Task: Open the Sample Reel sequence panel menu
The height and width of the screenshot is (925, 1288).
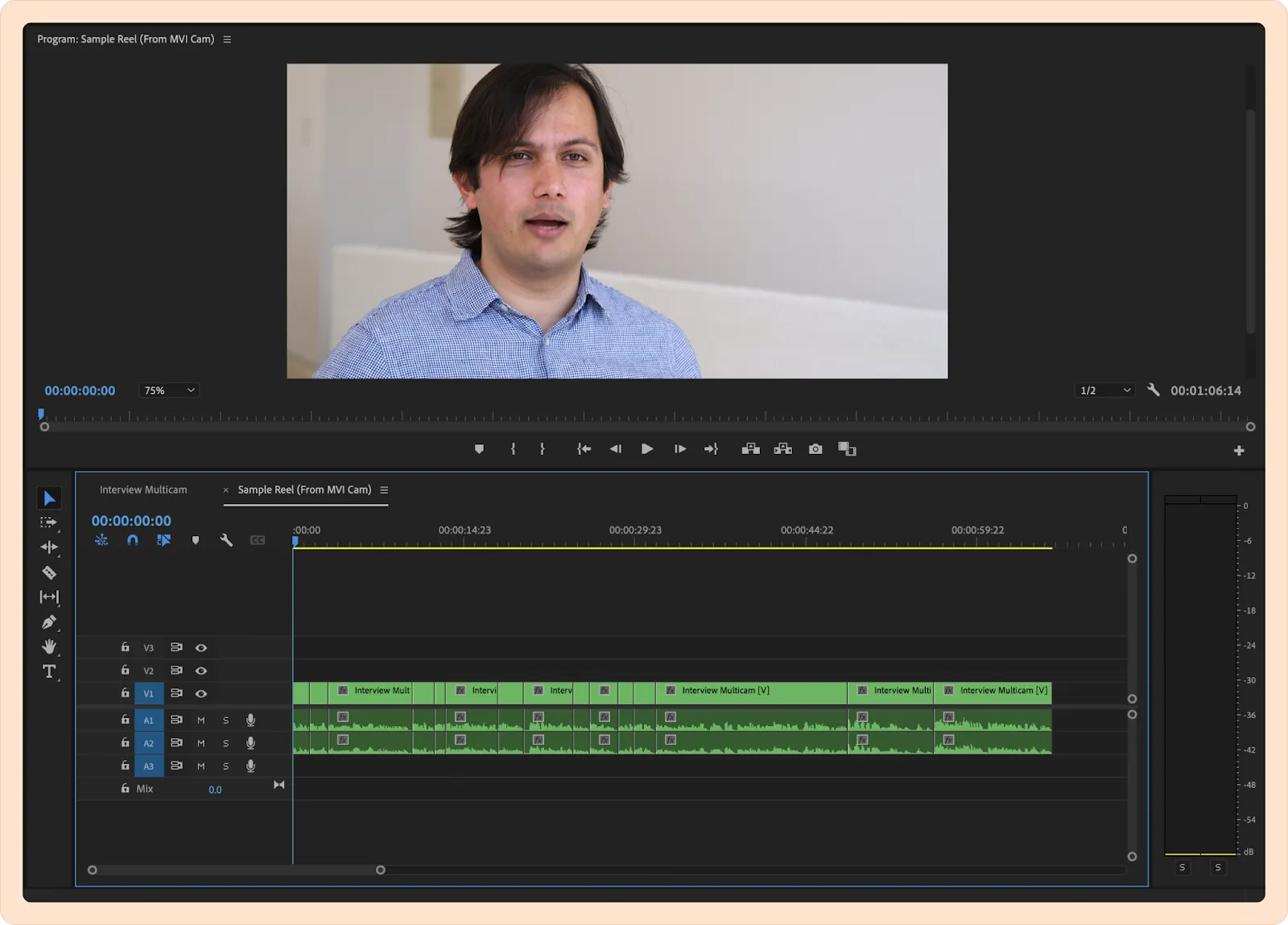Action: click(384, 490)
